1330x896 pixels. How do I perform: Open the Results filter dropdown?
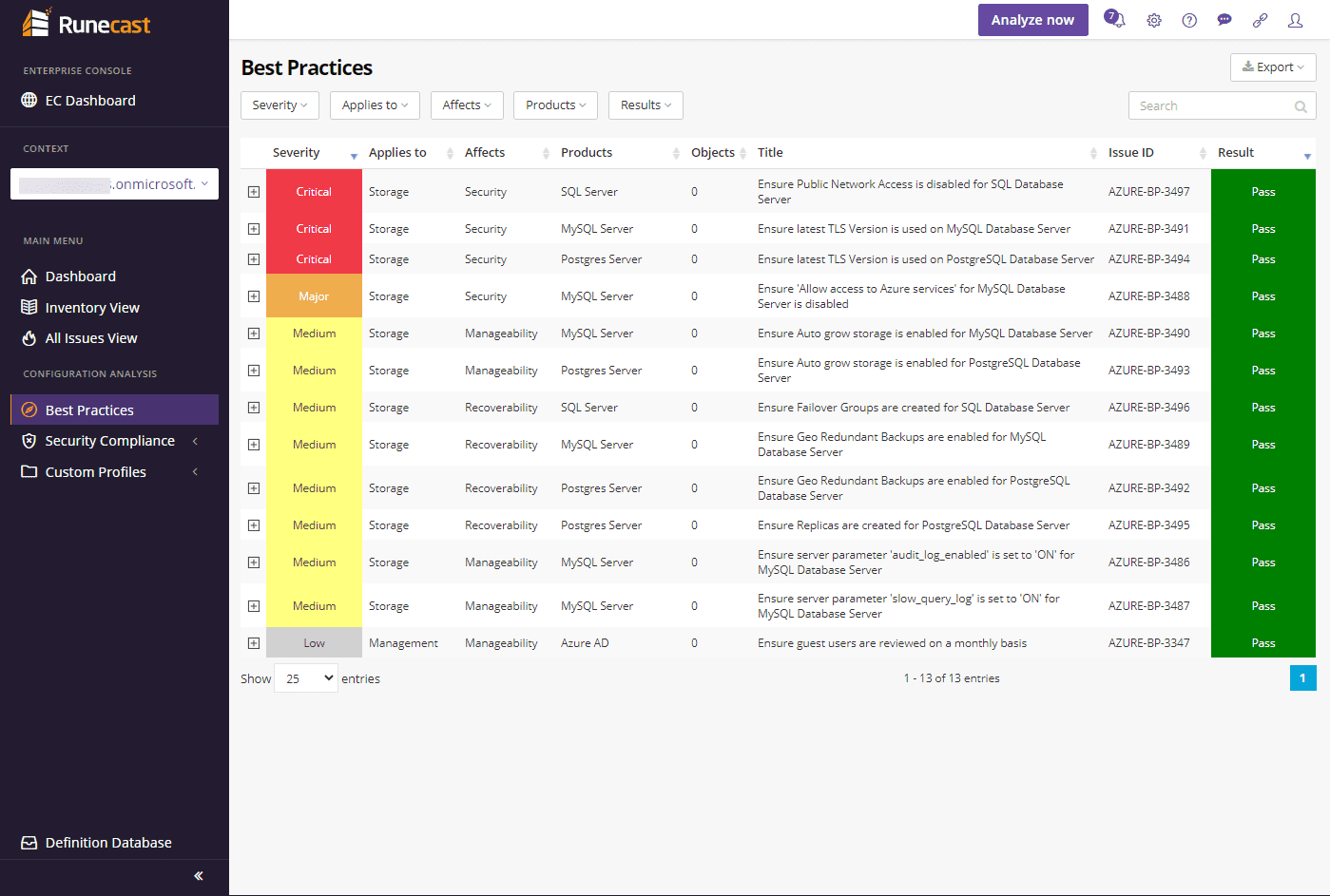[x=646, y=105]
